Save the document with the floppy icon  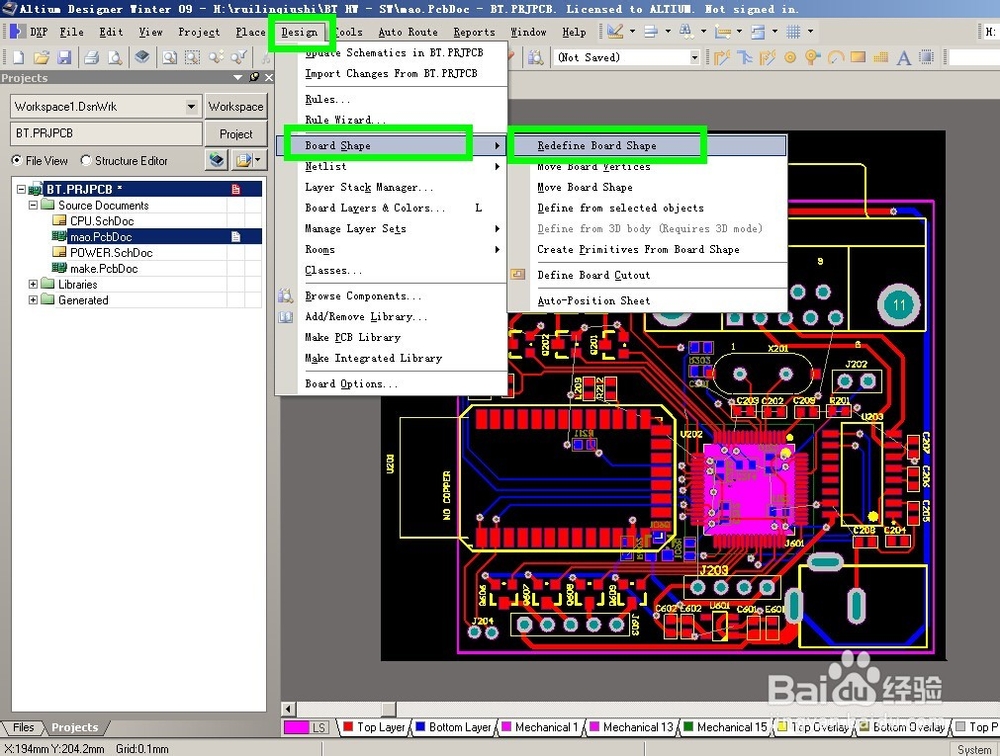[x=64, y=57]
